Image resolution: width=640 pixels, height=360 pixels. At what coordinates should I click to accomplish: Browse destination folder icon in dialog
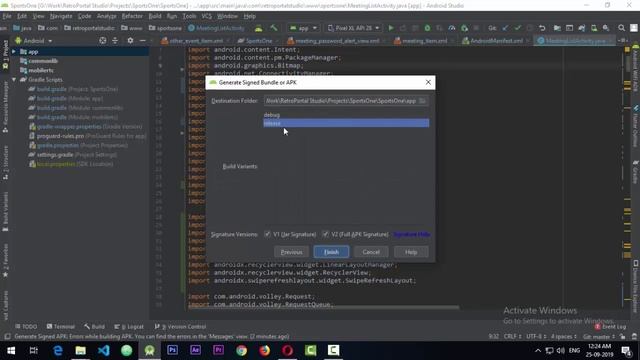tap(422, 101)
